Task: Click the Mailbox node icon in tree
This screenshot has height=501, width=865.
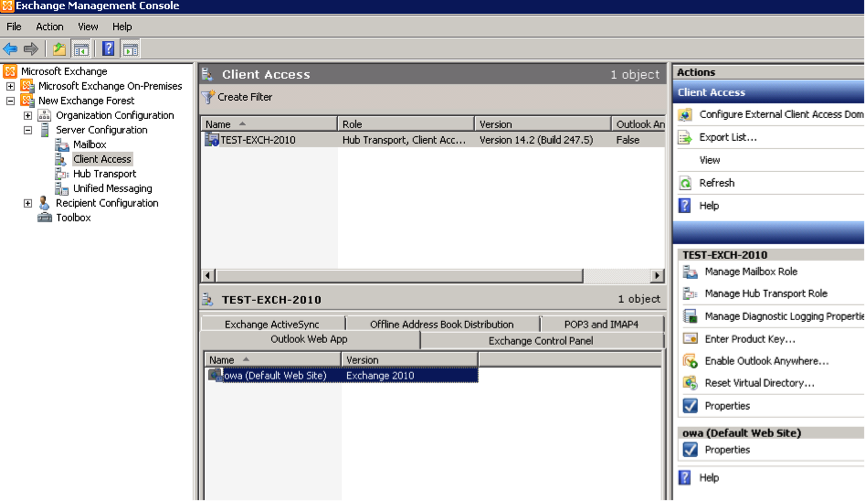Action: click(x=61, y=145)
